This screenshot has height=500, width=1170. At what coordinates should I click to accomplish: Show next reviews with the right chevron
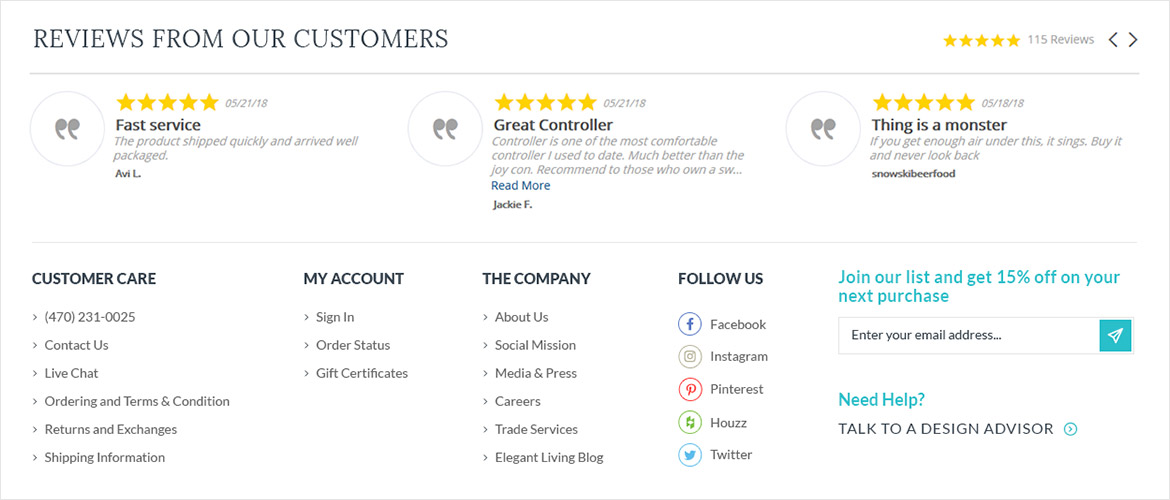(1133, 40)
